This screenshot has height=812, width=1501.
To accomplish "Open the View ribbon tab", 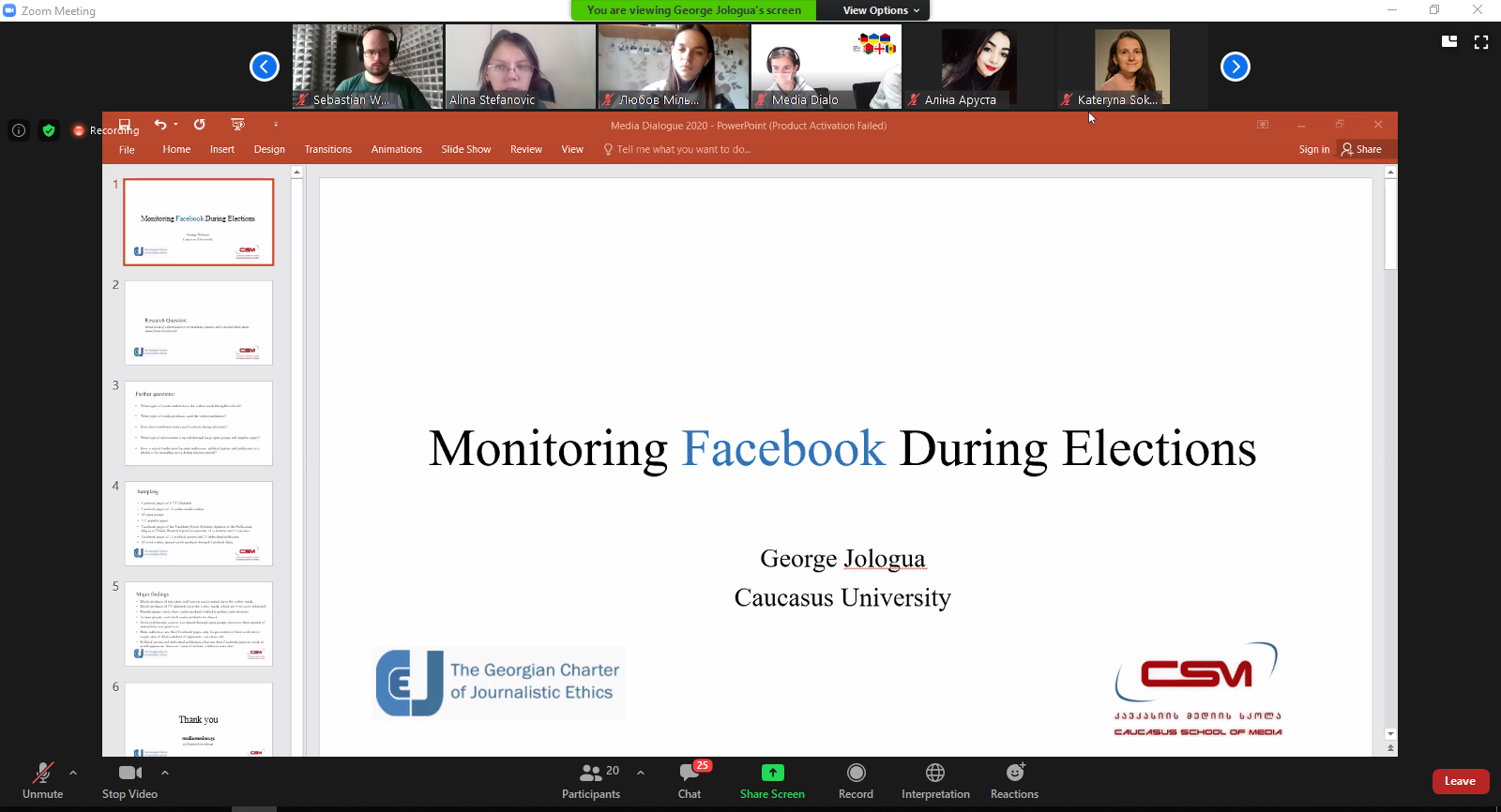I will (572, 149).
